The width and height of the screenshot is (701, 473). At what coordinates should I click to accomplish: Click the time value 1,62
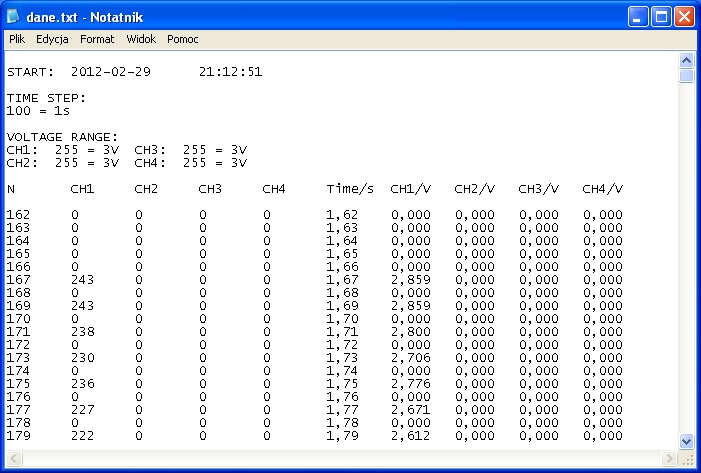pyautogui.click(x=342, y=215)
